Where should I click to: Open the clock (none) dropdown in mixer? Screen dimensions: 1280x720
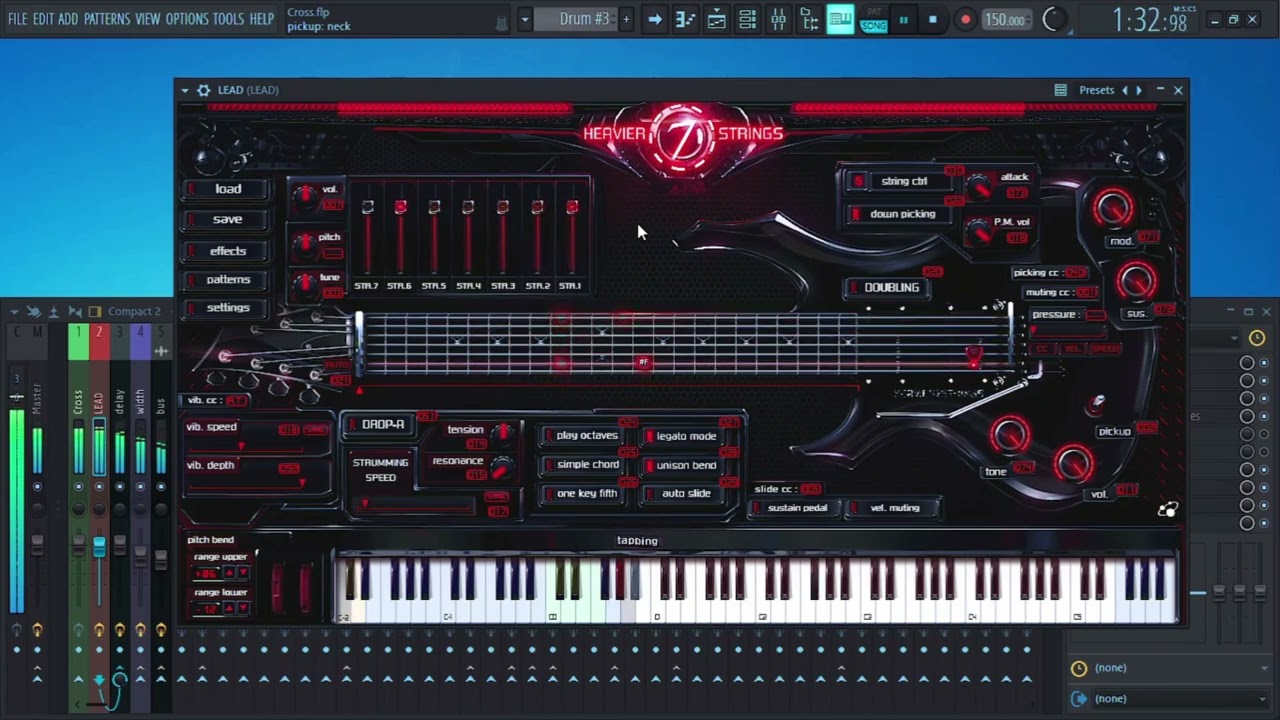(x=1170, y=668)
